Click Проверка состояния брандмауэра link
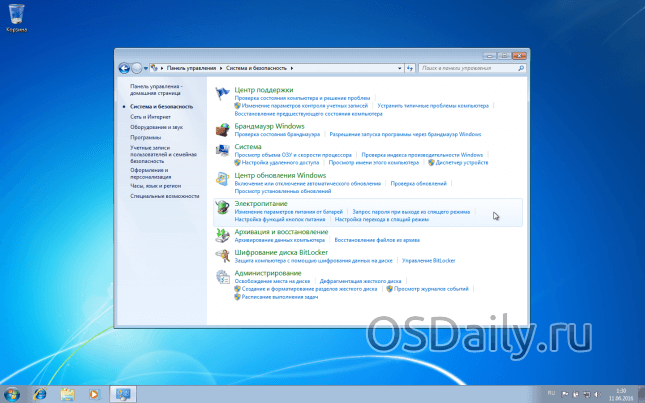 click(277, 134)
